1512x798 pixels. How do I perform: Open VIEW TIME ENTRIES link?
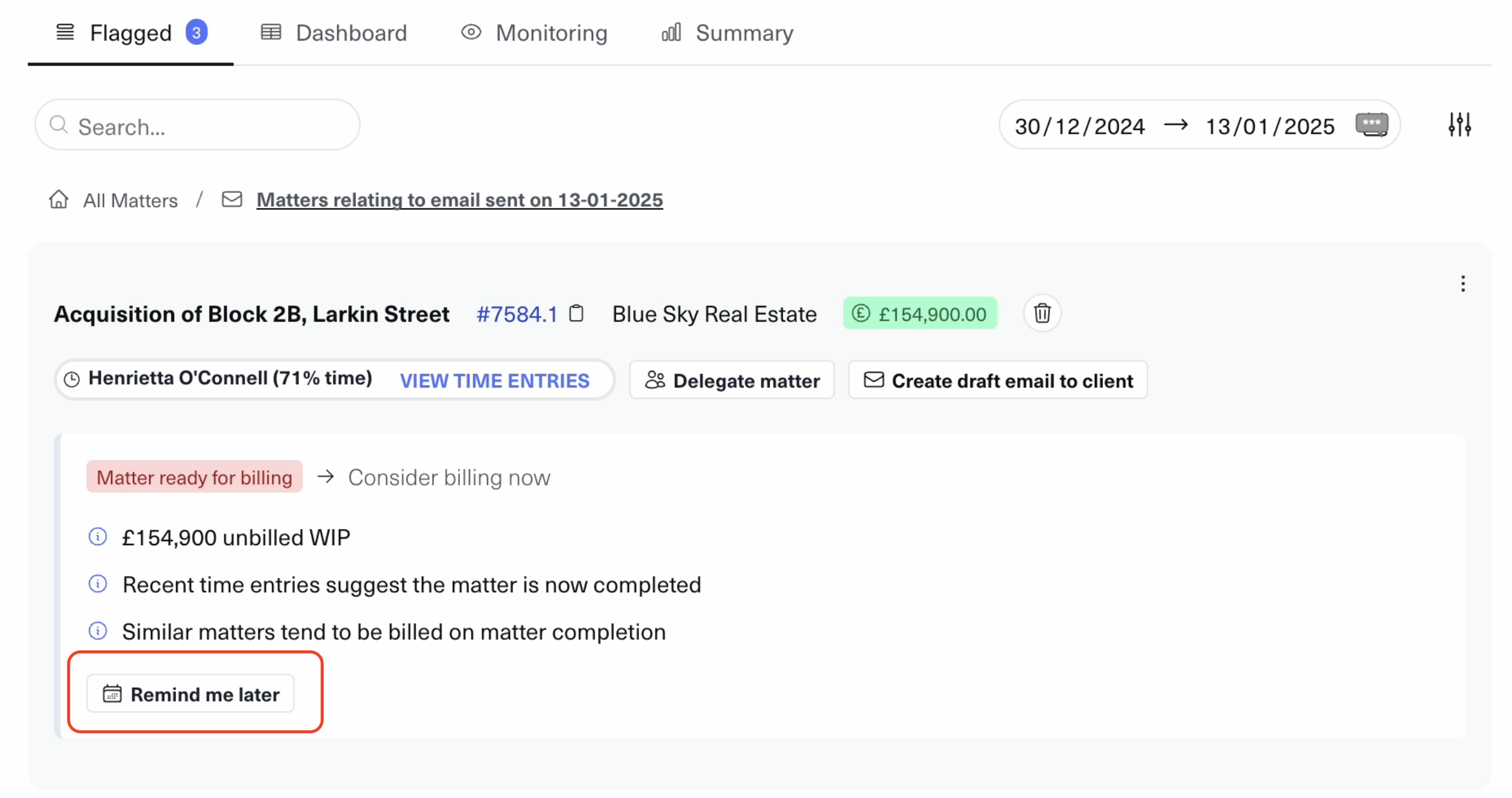pyautogui.click(x=494, y=381)
